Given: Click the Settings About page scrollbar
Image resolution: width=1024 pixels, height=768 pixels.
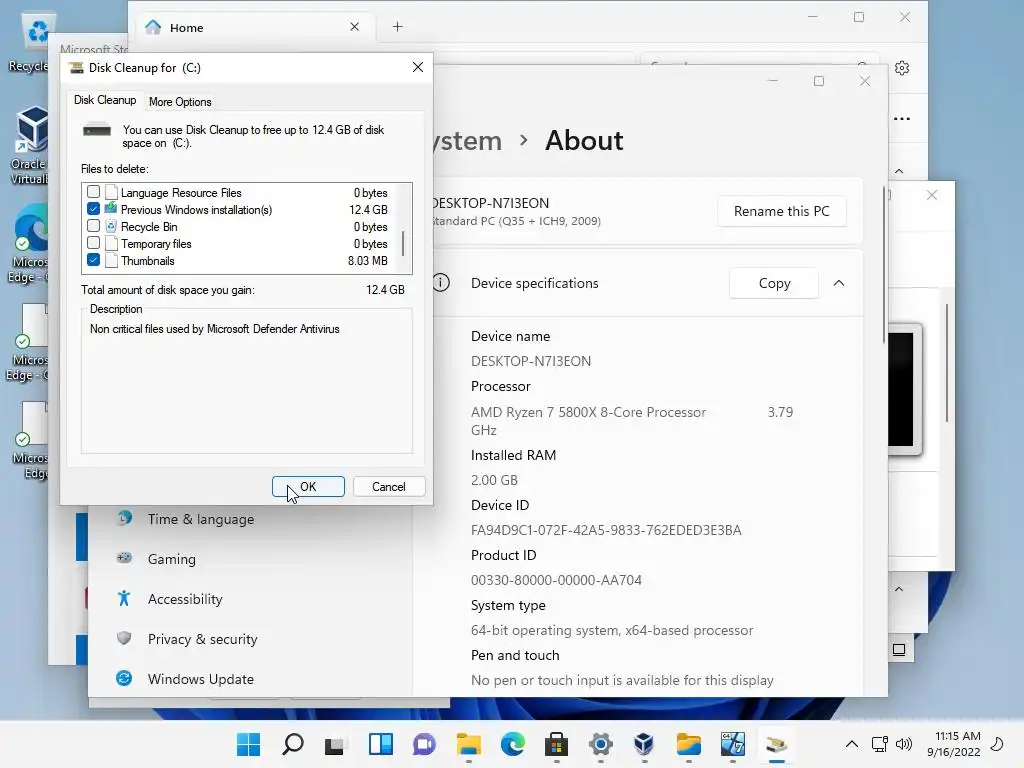Looking at the screenshot, I should point(884,264).
